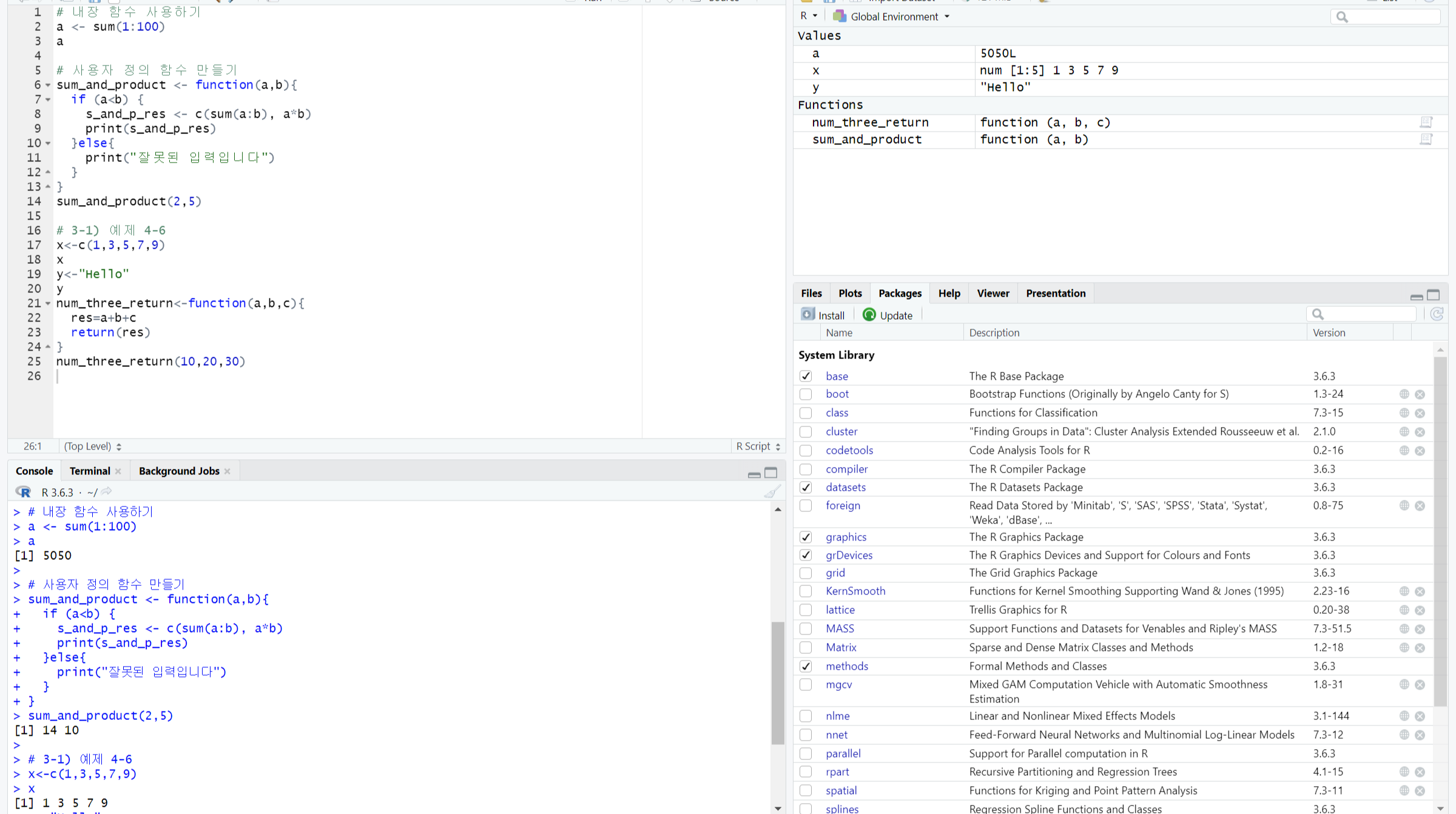1456x814 pixels.
Task: Open the mgcv package link
Action: 838,685
